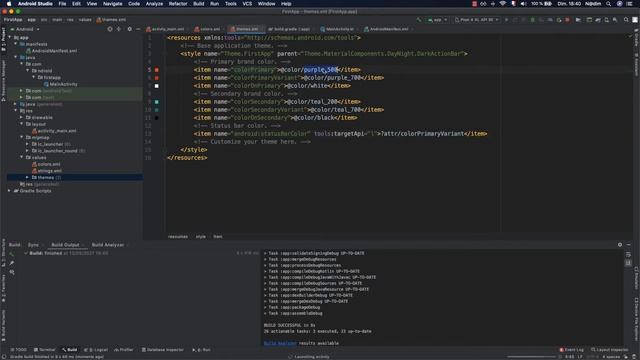
Task: Open the Event Log tool window
Action: (x=571, y=350)
